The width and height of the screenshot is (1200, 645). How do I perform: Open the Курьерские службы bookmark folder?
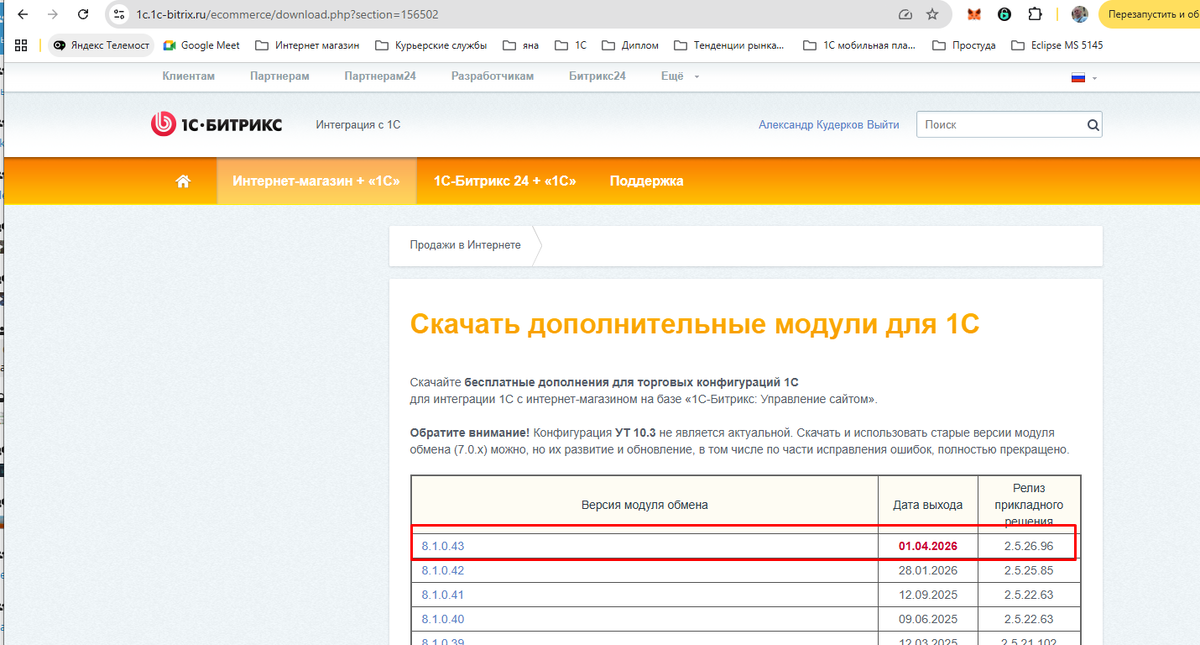click(x=430, y=45)
